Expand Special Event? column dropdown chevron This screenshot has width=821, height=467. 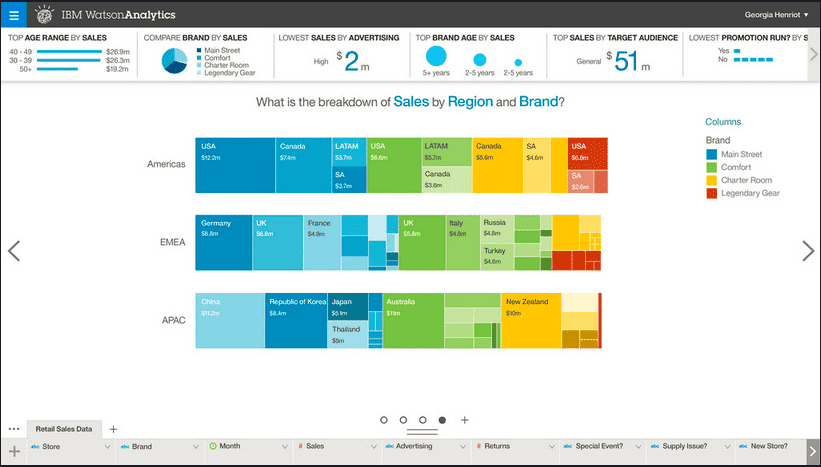point(640,447)
